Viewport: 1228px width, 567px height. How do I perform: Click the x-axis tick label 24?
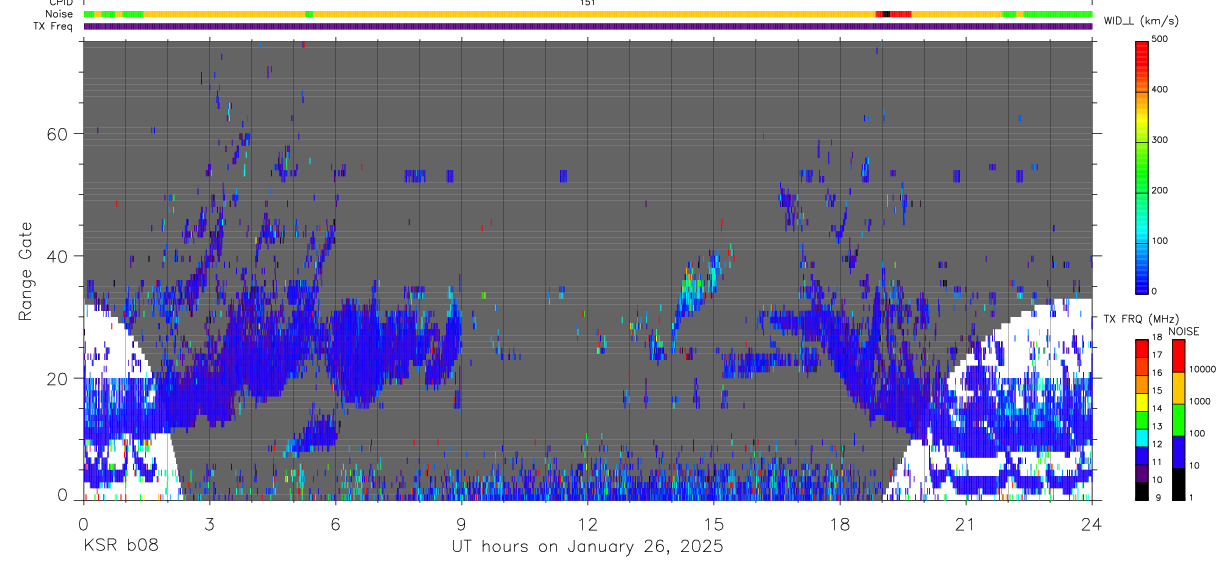1091,524
